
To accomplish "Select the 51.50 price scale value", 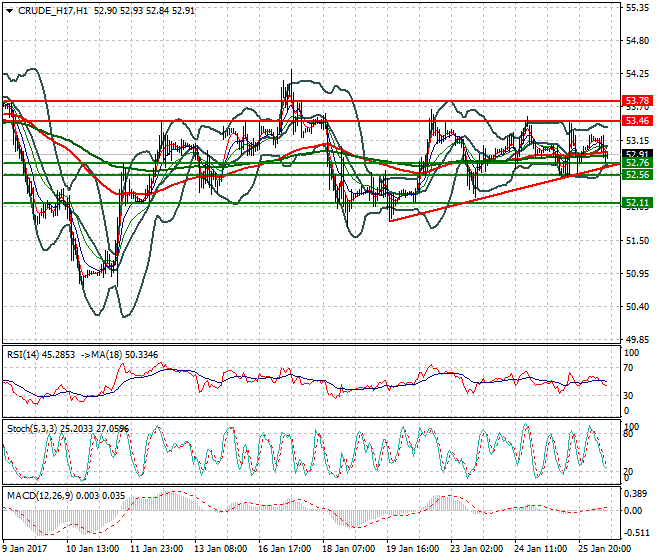I will point(637,240).
